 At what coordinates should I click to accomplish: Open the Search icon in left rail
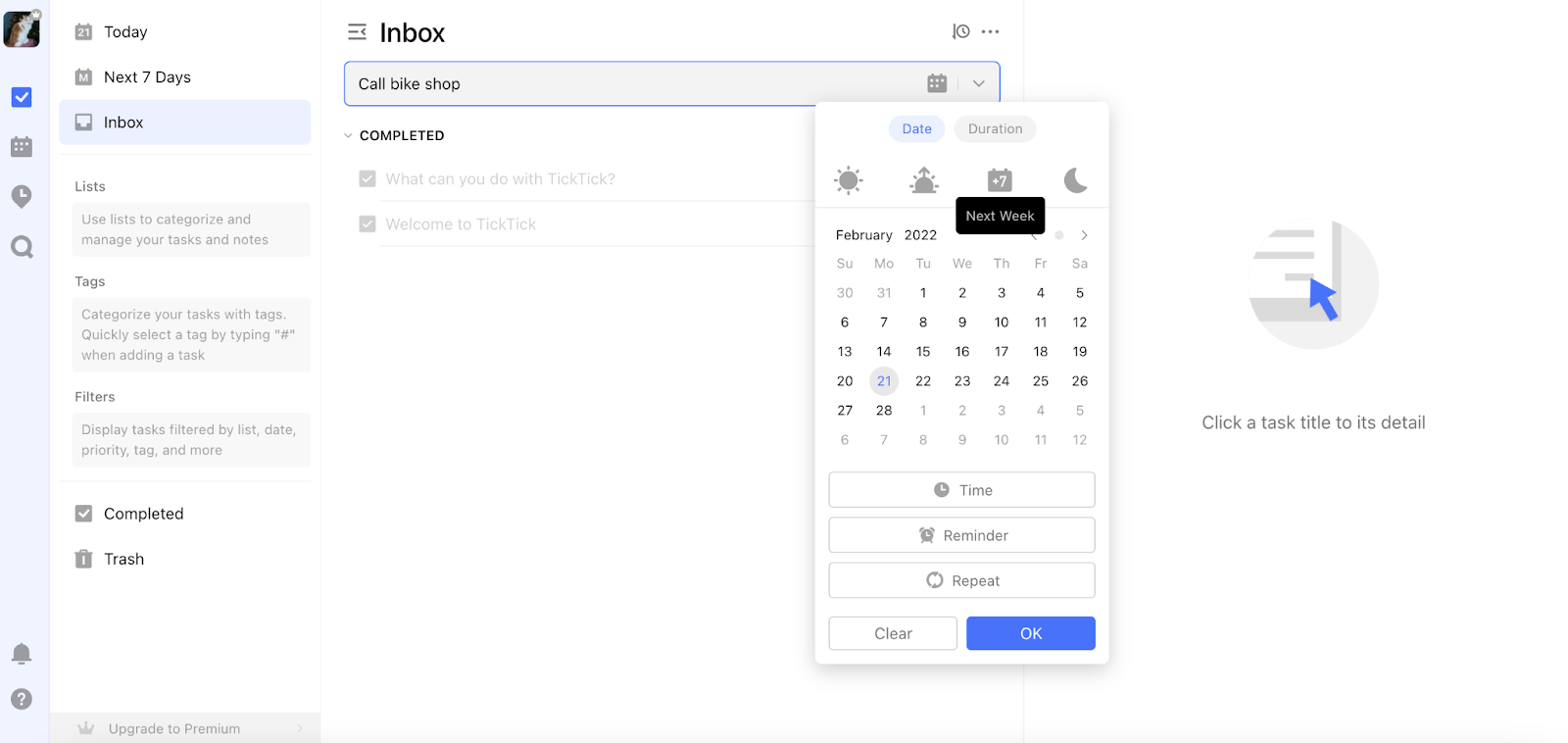point(22,247)
